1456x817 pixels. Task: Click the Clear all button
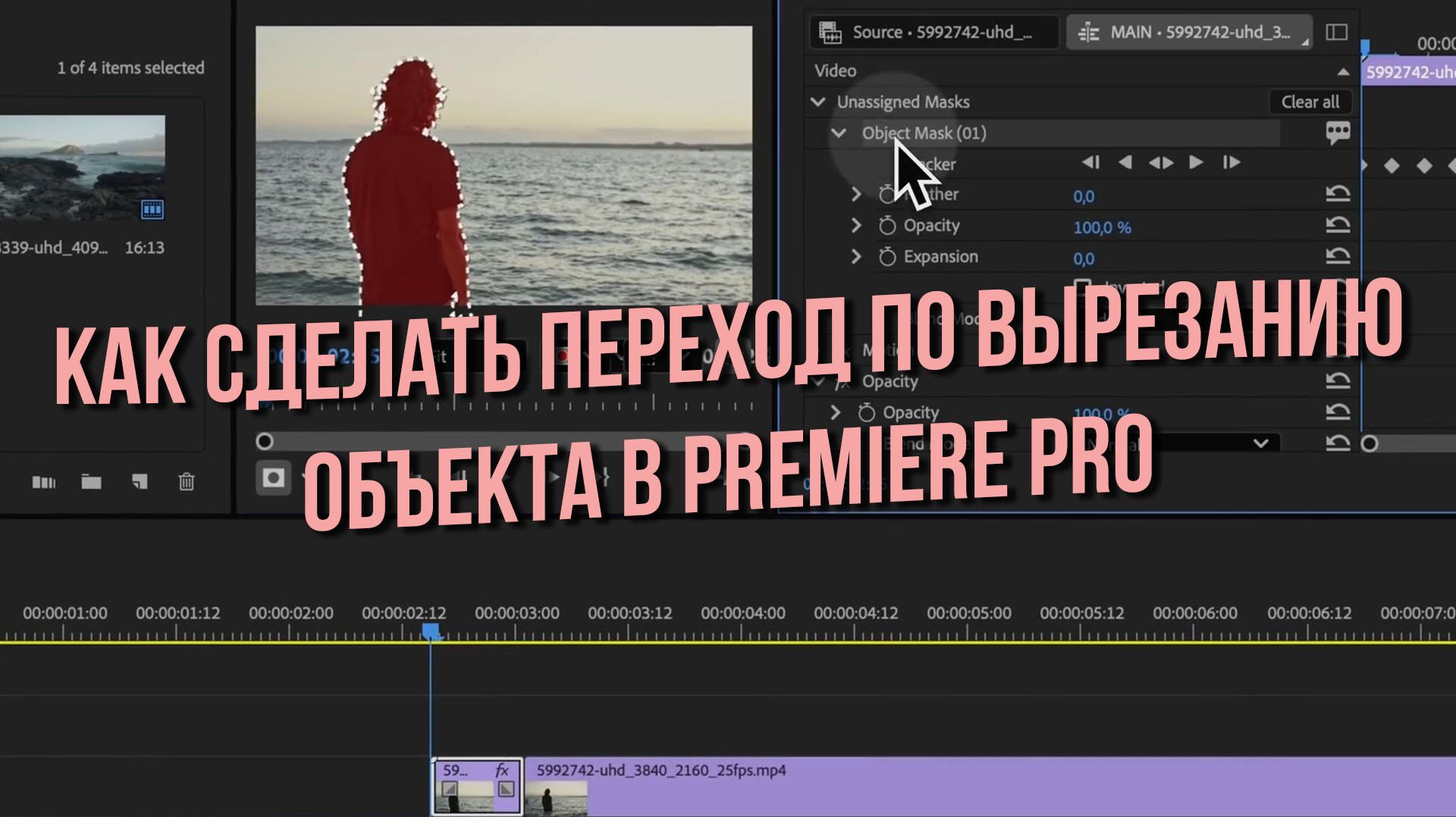coord(1310,102)
